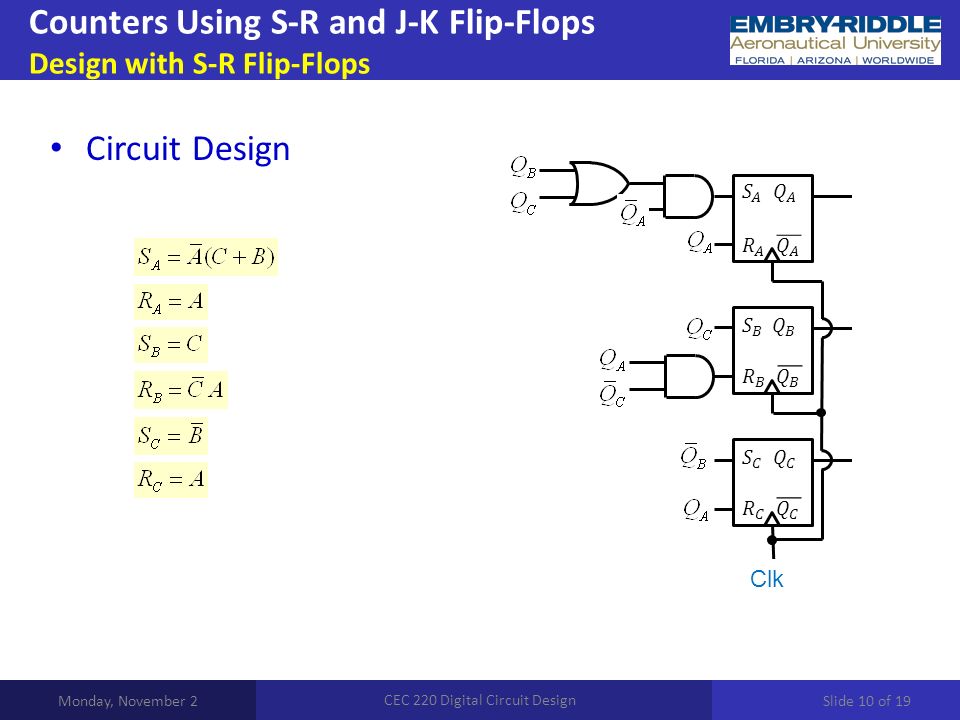Select flip-flop B block with S_B and R_B
Screen dimensions: 960x720
coord(773,350)
